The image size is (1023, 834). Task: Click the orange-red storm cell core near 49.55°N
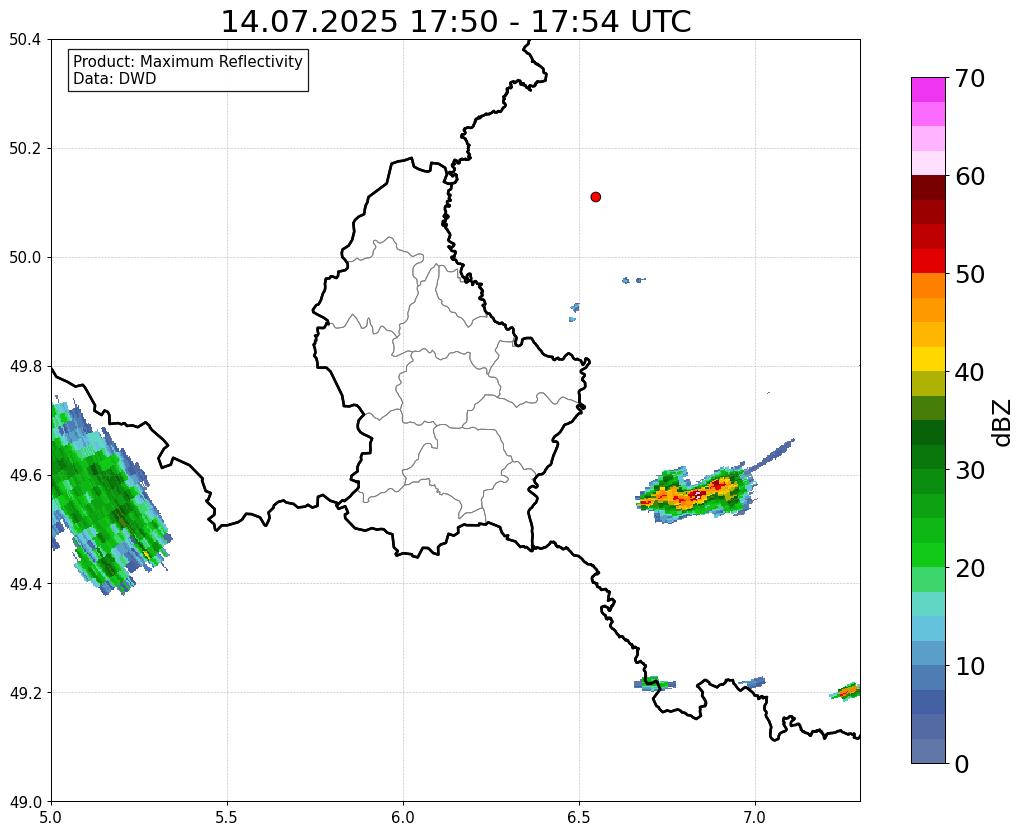coord(695,495)
